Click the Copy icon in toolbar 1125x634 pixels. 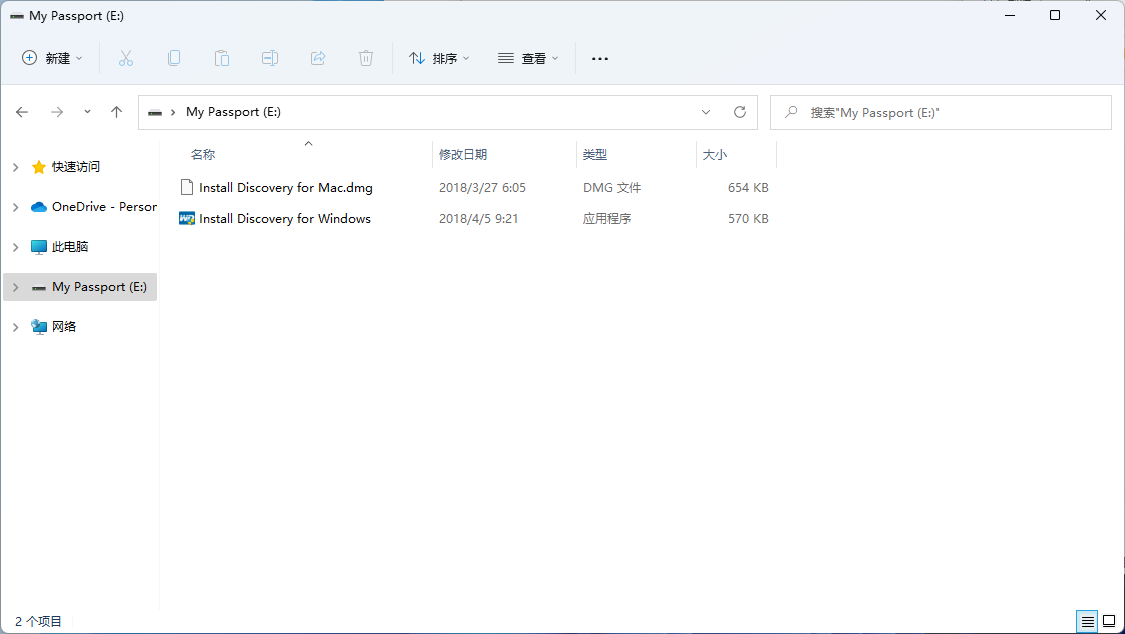point(174,58)
